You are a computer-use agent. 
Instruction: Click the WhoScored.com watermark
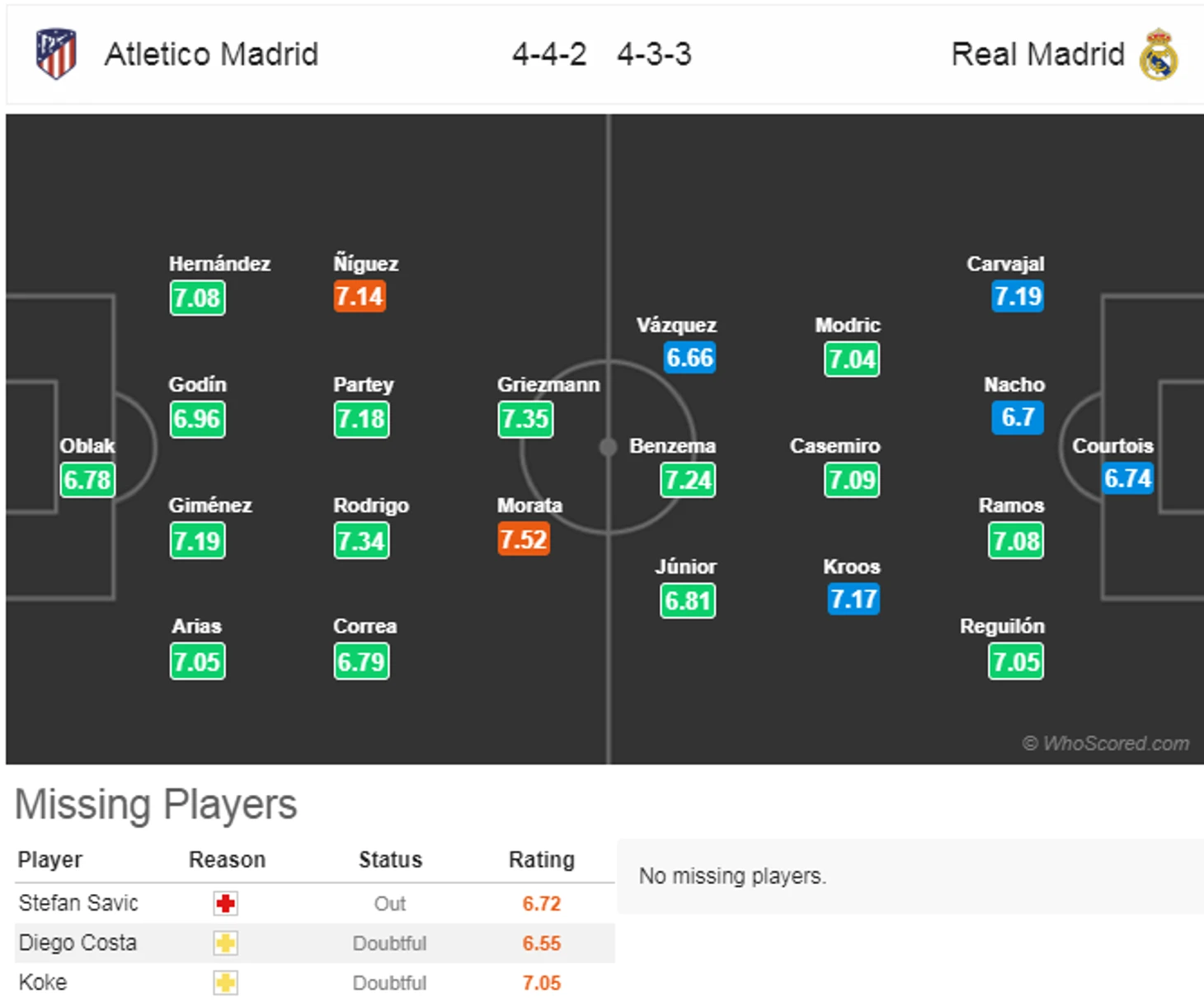[1106, 743]
